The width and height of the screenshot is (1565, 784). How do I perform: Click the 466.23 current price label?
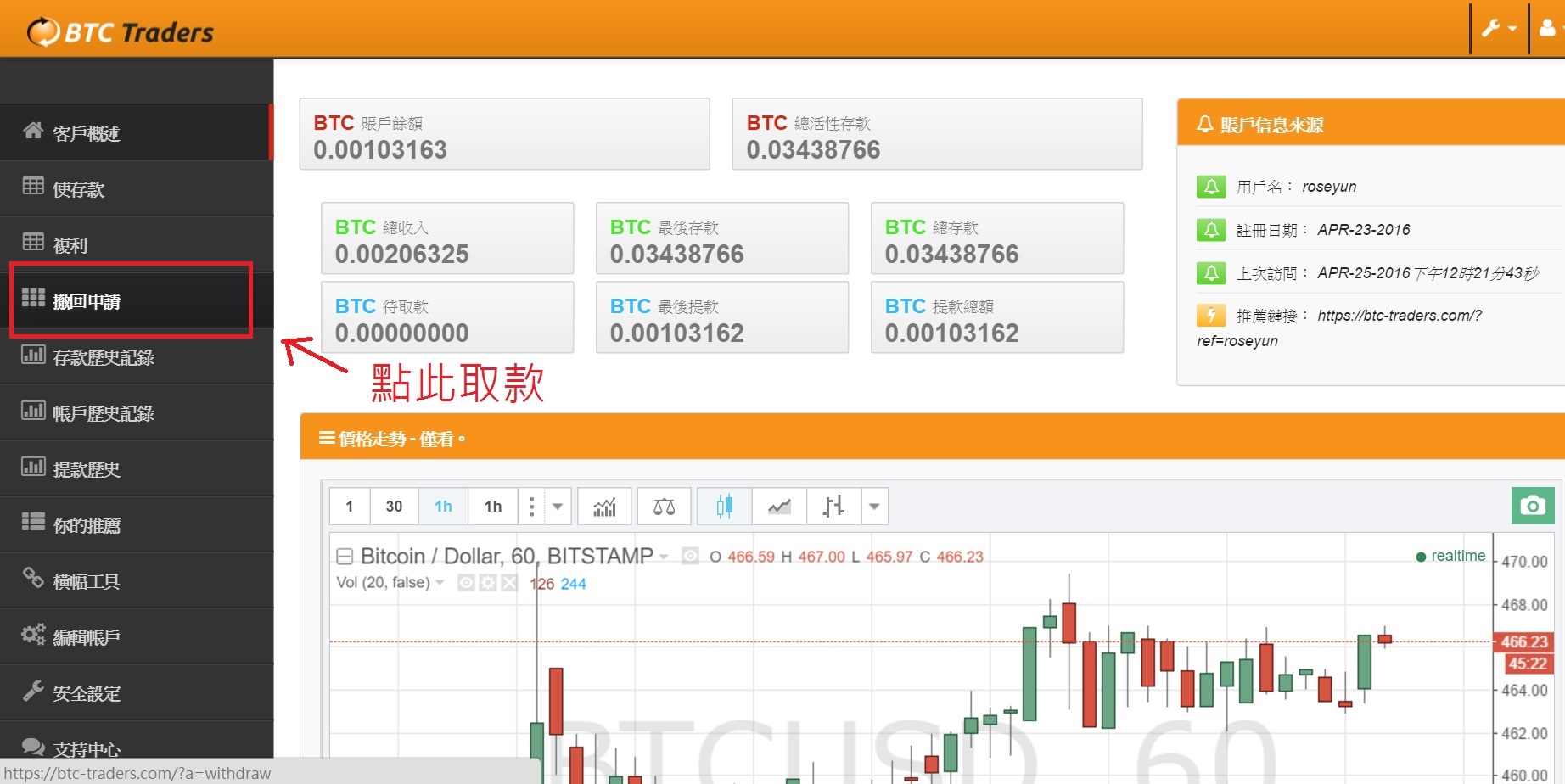1523,641
